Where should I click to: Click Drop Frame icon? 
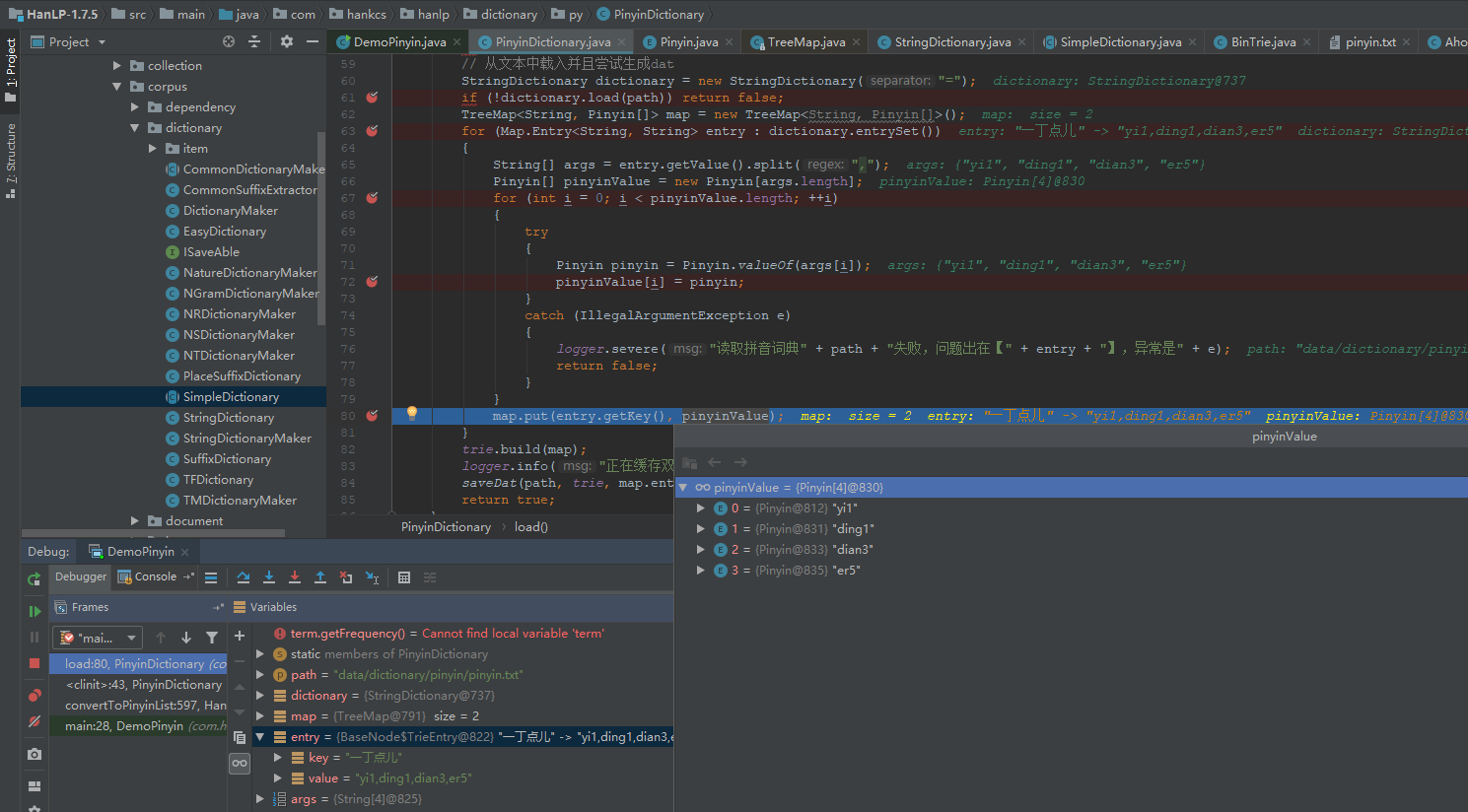coord(346,577)
